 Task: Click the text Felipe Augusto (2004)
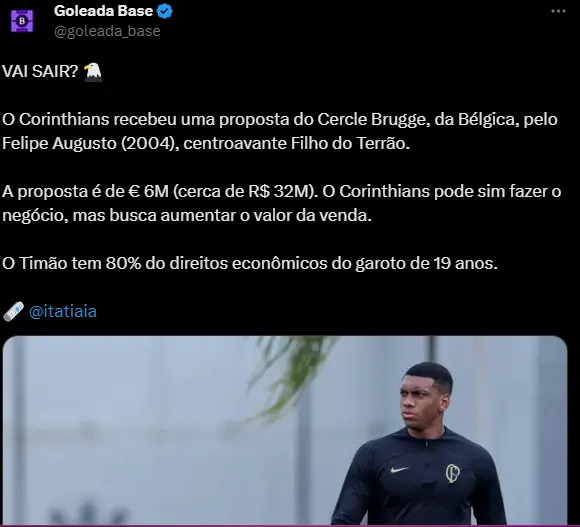coord(88,143)
